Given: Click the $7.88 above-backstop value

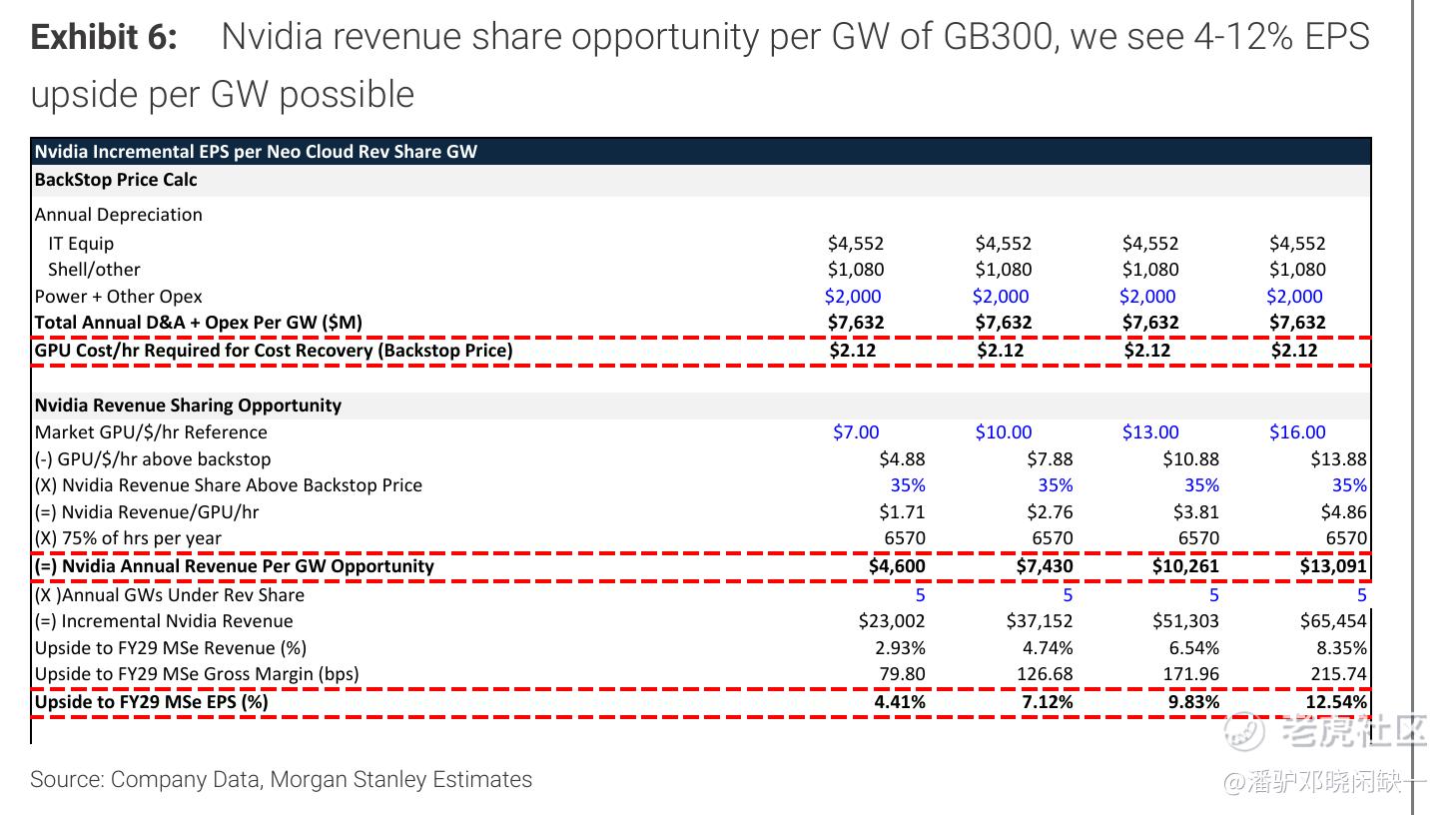Looking at the screenshot, I should pos(1050,459).
